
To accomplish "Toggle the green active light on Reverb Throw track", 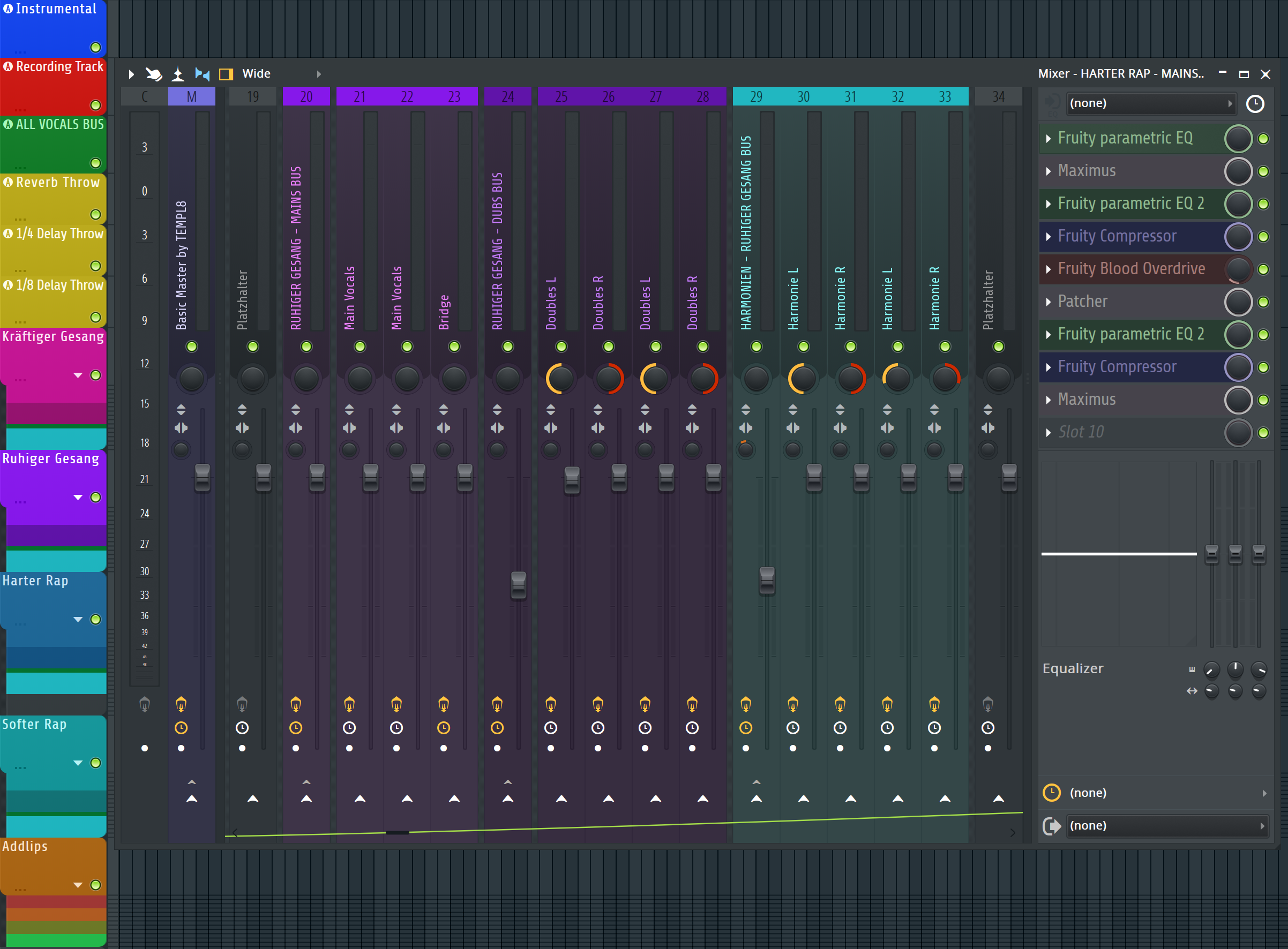I will tap(100, 217).
